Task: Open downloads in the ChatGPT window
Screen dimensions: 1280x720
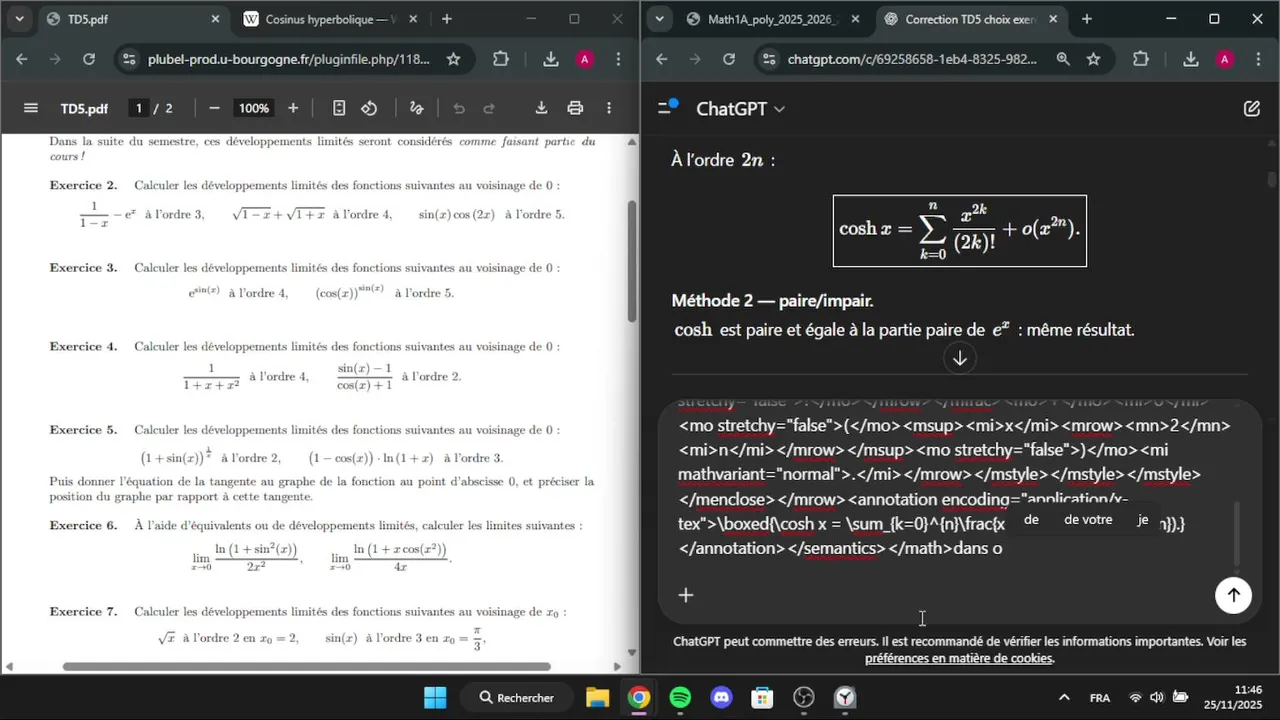Action: (1191, 59)
